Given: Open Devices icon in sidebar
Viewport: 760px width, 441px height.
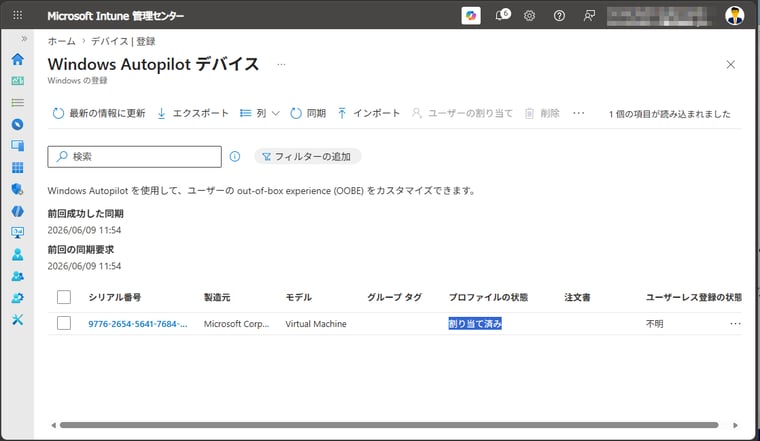Looking at the screenshot, I should (17, 146).
